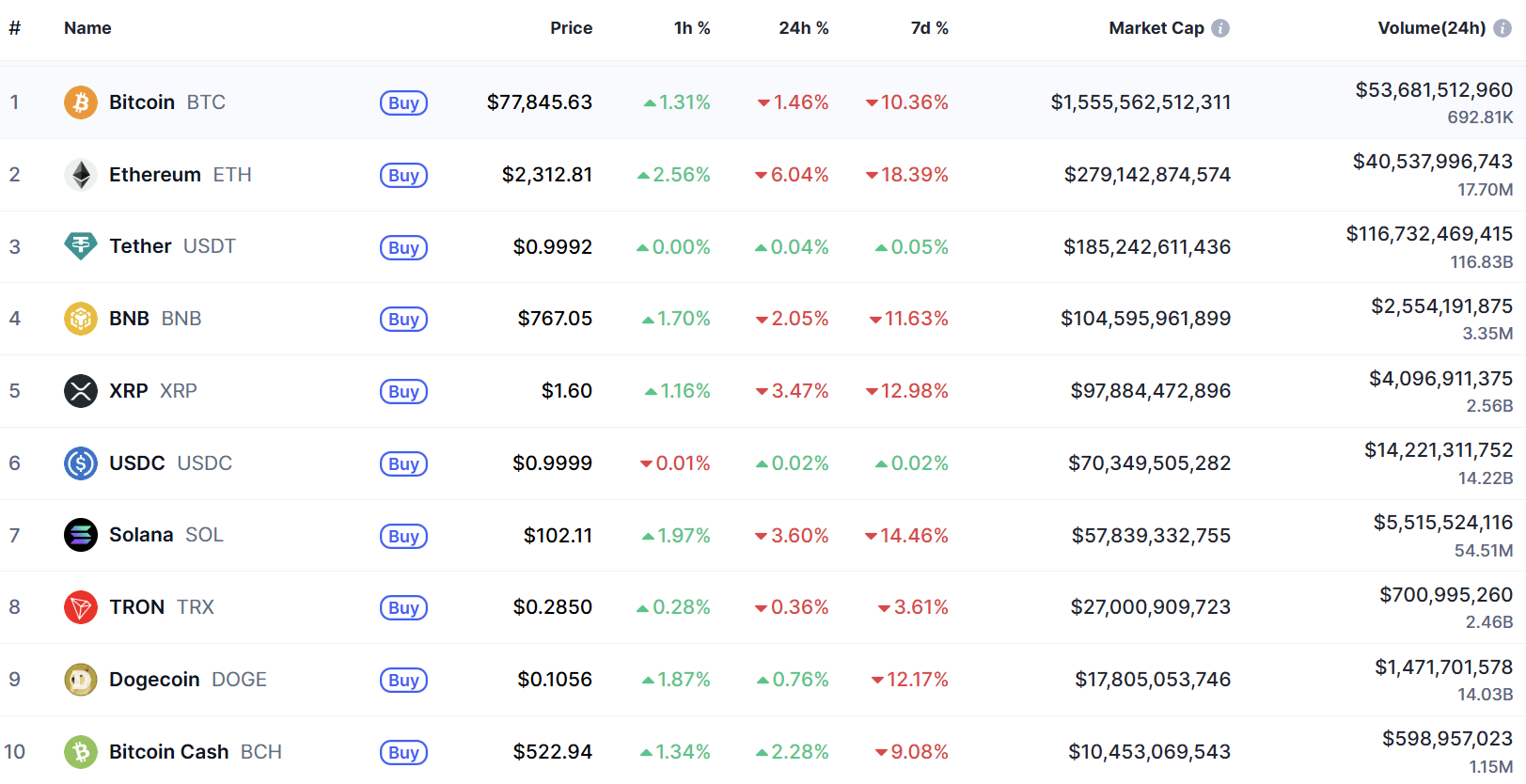Click the USDC coin logo icon
The width and height of the screenshot is (1526, 784).
(81, 463)
